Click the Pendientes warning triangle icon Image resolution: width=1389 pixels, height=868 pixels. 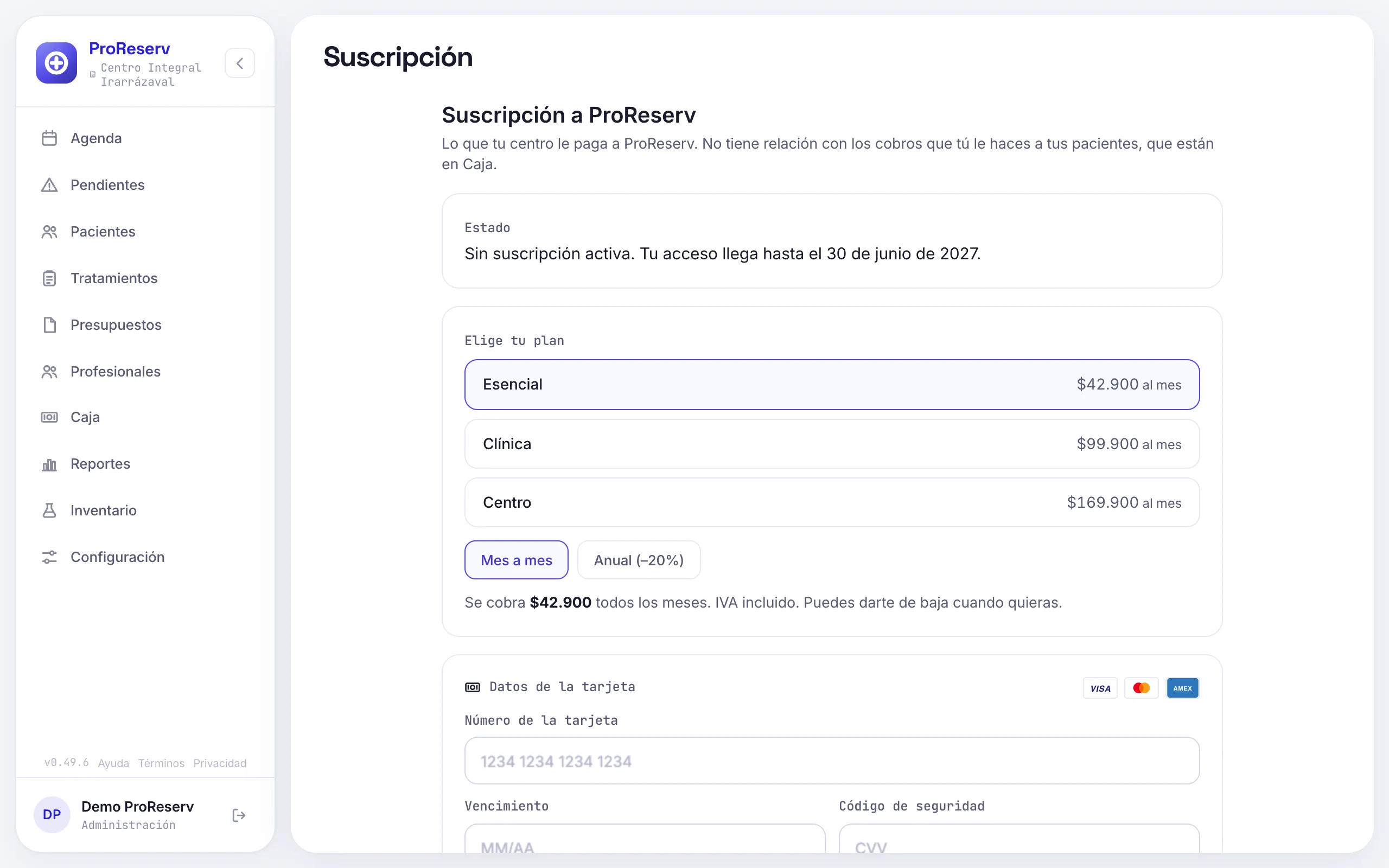(49, 185)
